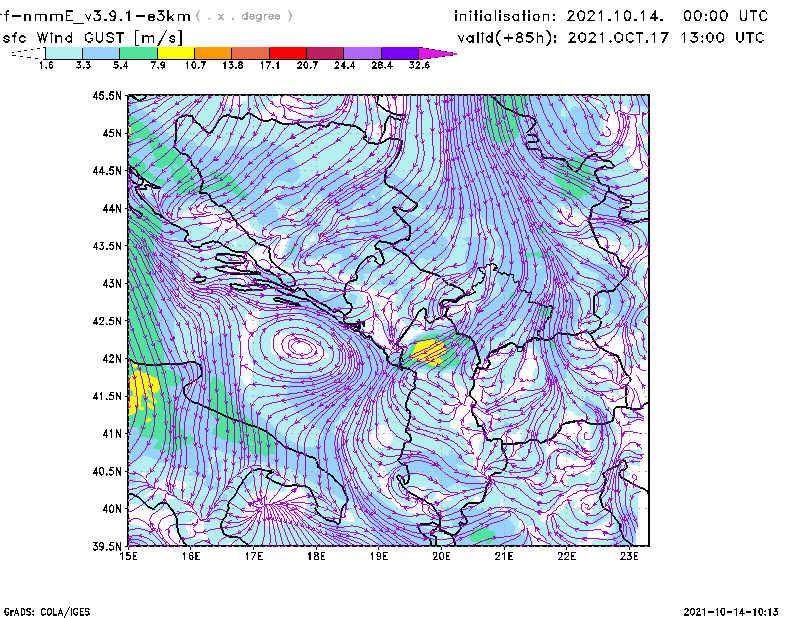800x618 pixels.
Task: Click the light cyan legend swatch (1.6–3.3)
Action: tap(64, 53)
